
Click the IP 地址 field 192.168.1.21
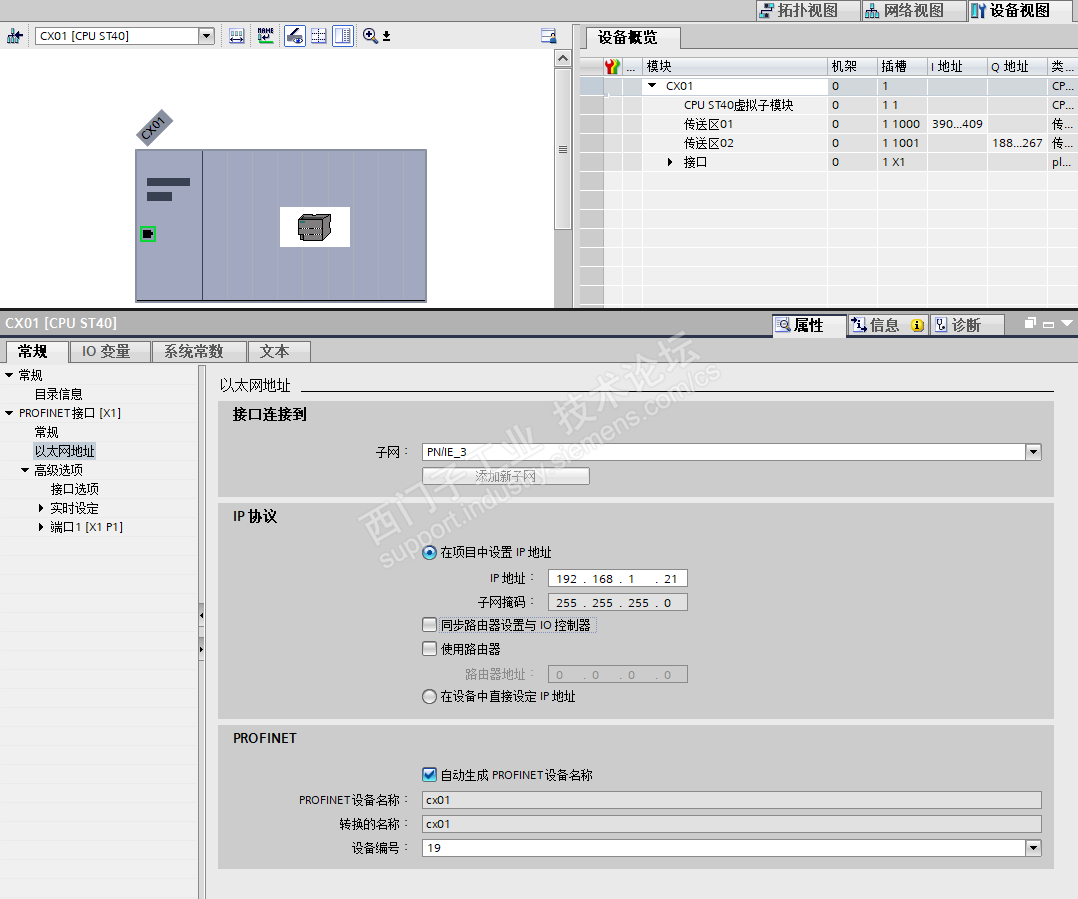tap(617, 579)
